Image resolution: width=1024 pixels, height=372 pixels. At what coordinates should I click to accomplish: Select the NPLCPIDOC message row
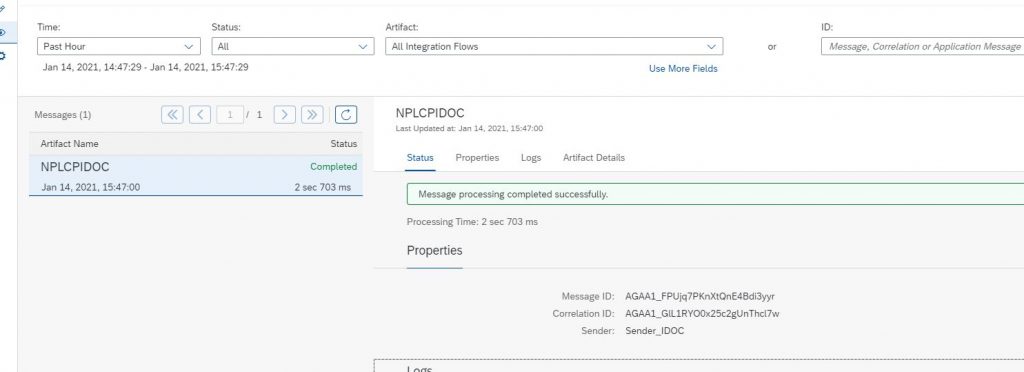pos(196,176)
